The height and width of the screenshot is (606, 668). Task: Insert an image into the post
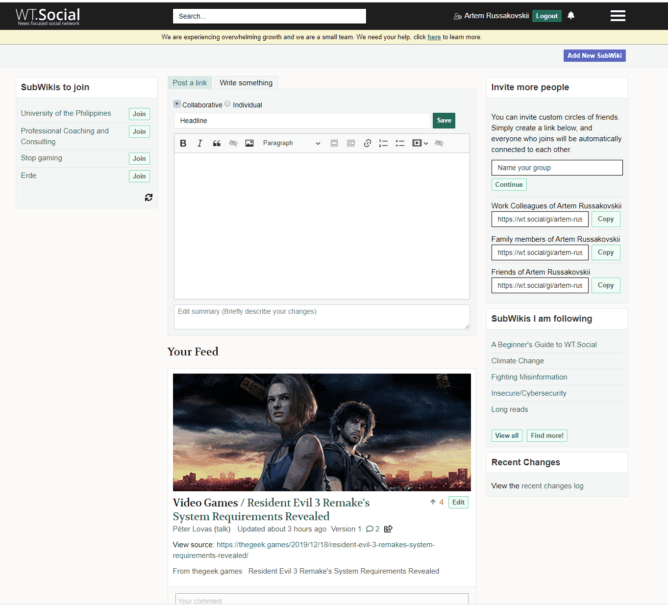click(x=249, y=143)
